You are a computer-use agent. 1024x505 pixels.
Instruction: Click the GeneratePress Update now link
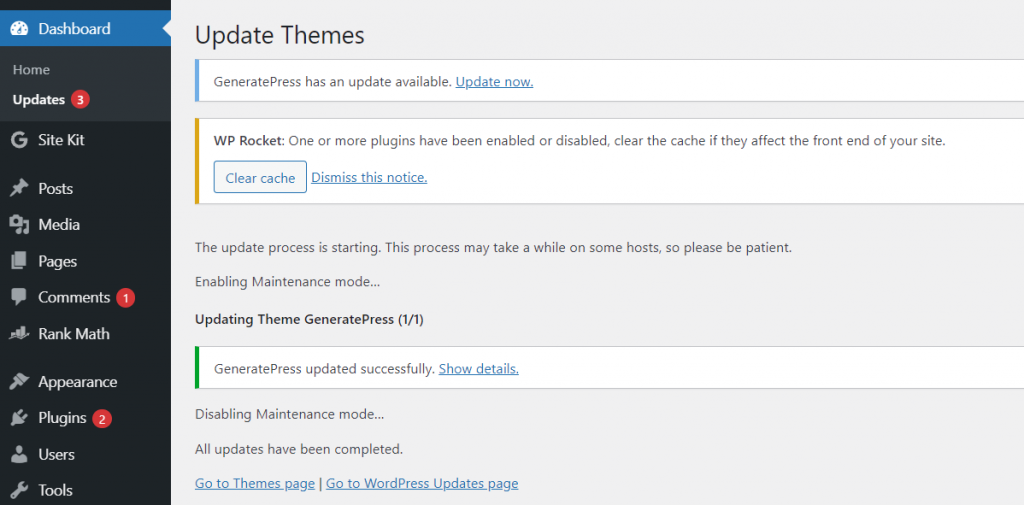click(x=494, y=82)
